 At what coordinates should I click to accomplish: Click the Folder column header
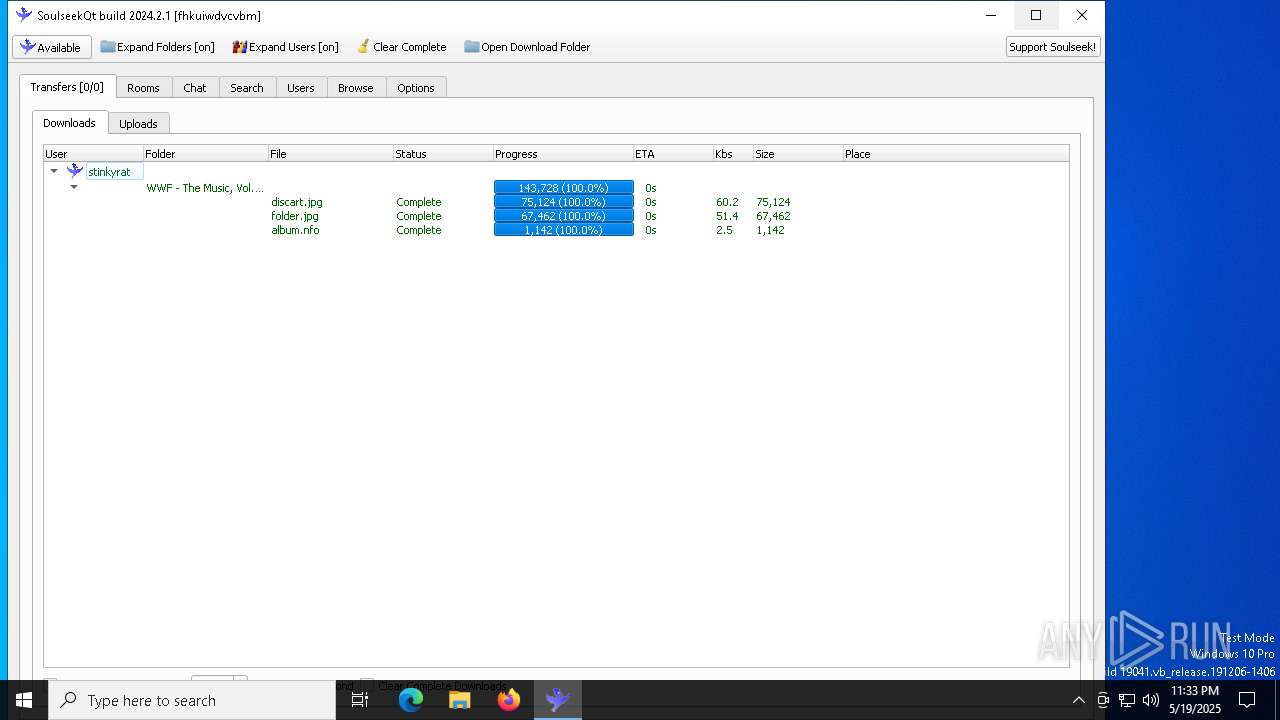(205, 154)
